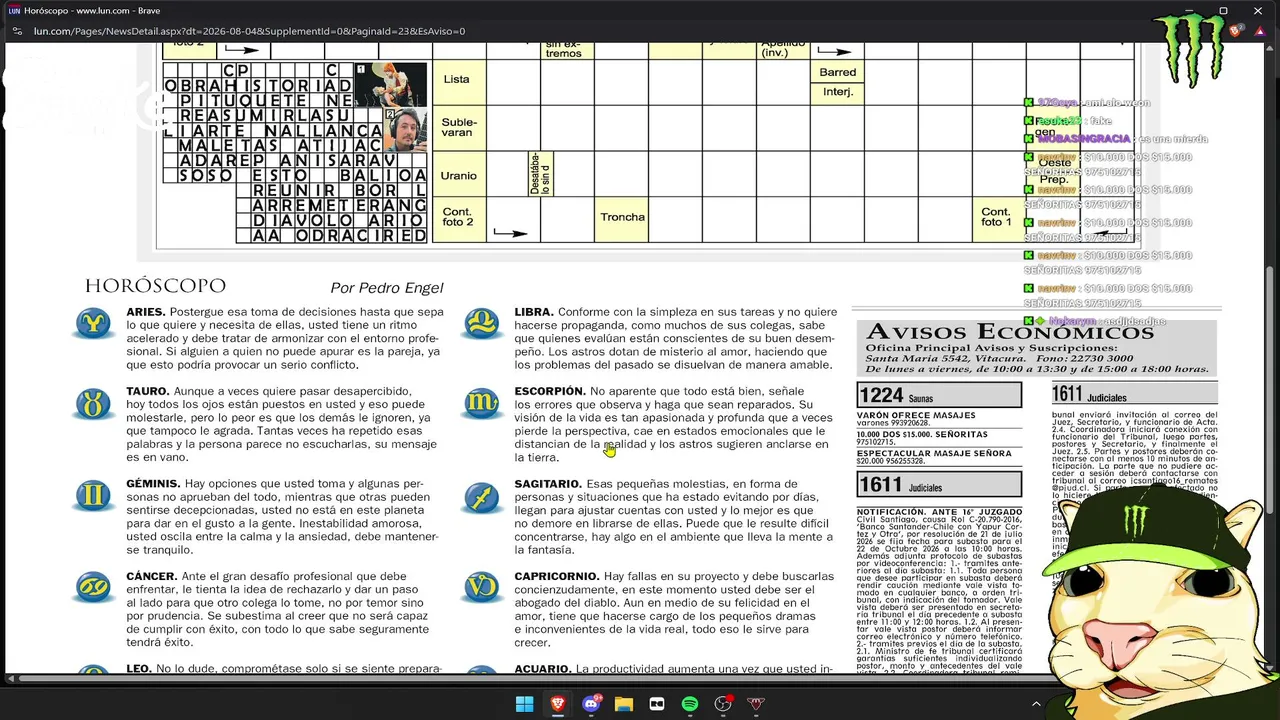The image size is (1280, 720).
Task: Click the completed crossword answer grid
Action: (x=295, y=153)
